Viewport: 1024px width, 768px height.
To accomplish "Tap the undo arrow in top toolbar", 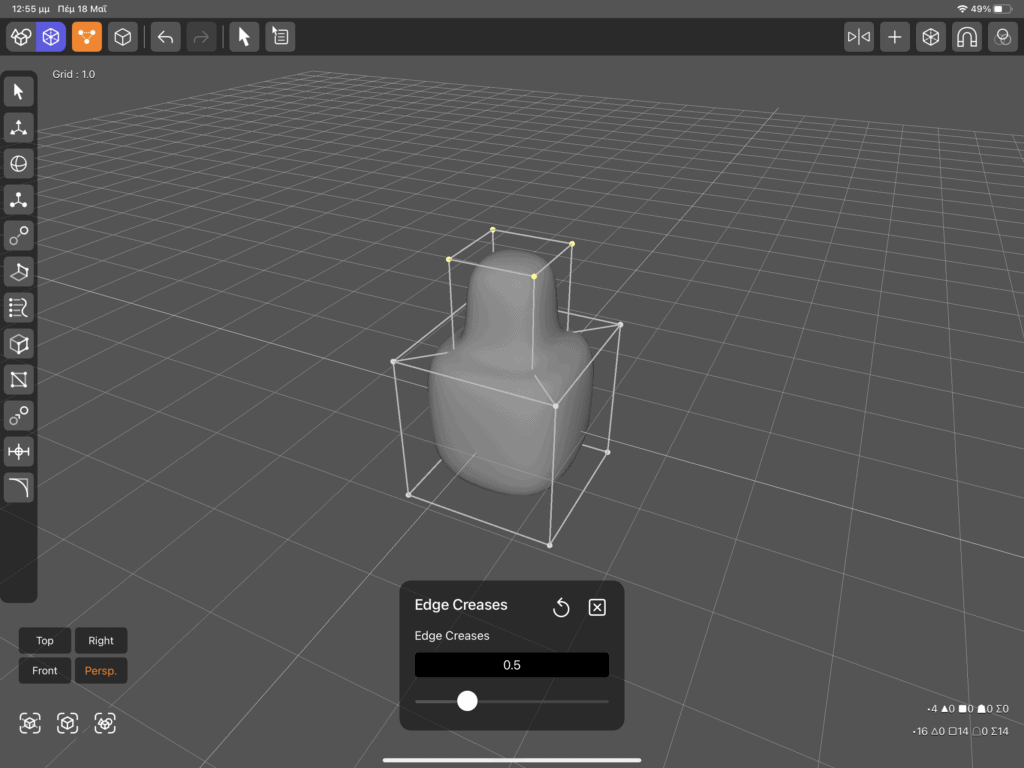I will click(x=166, y=37).
